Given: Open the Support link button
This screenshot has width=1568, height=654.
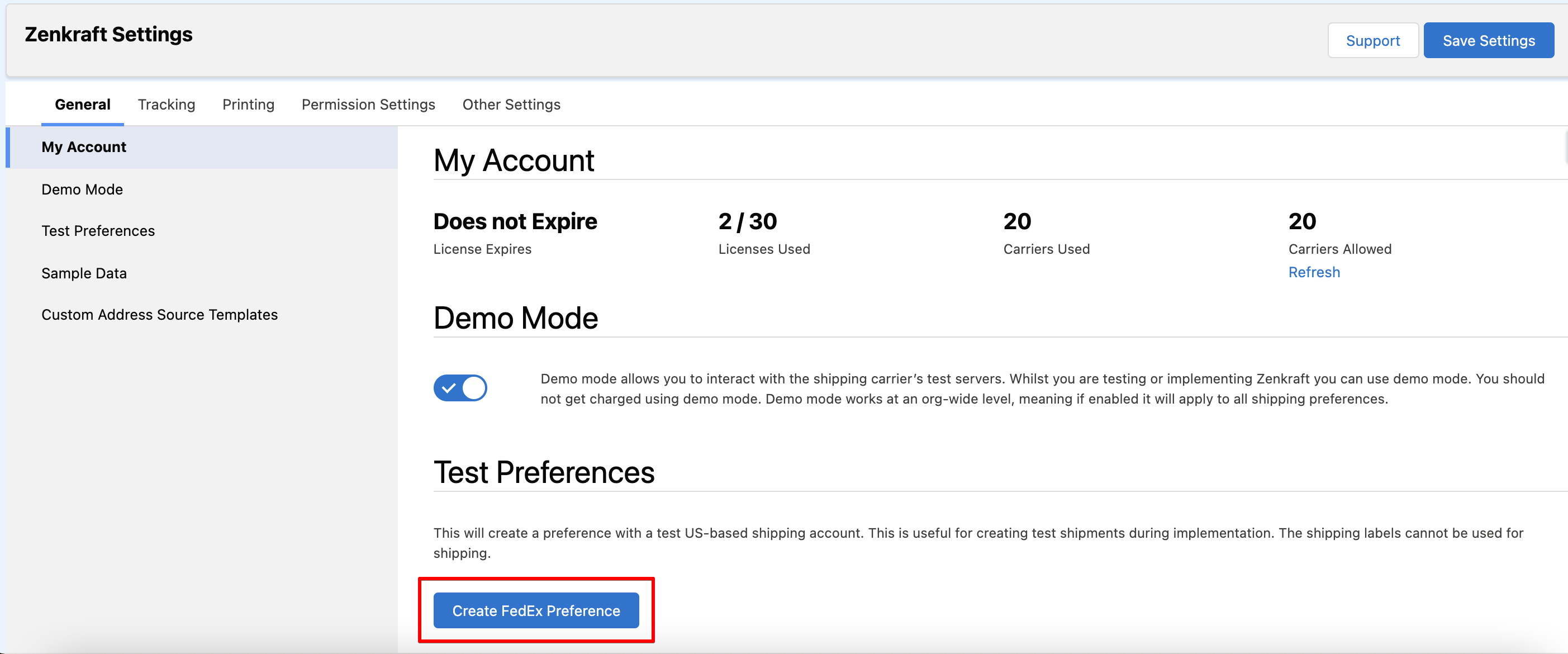Looking at the screenshot, I should [1372, 41].
